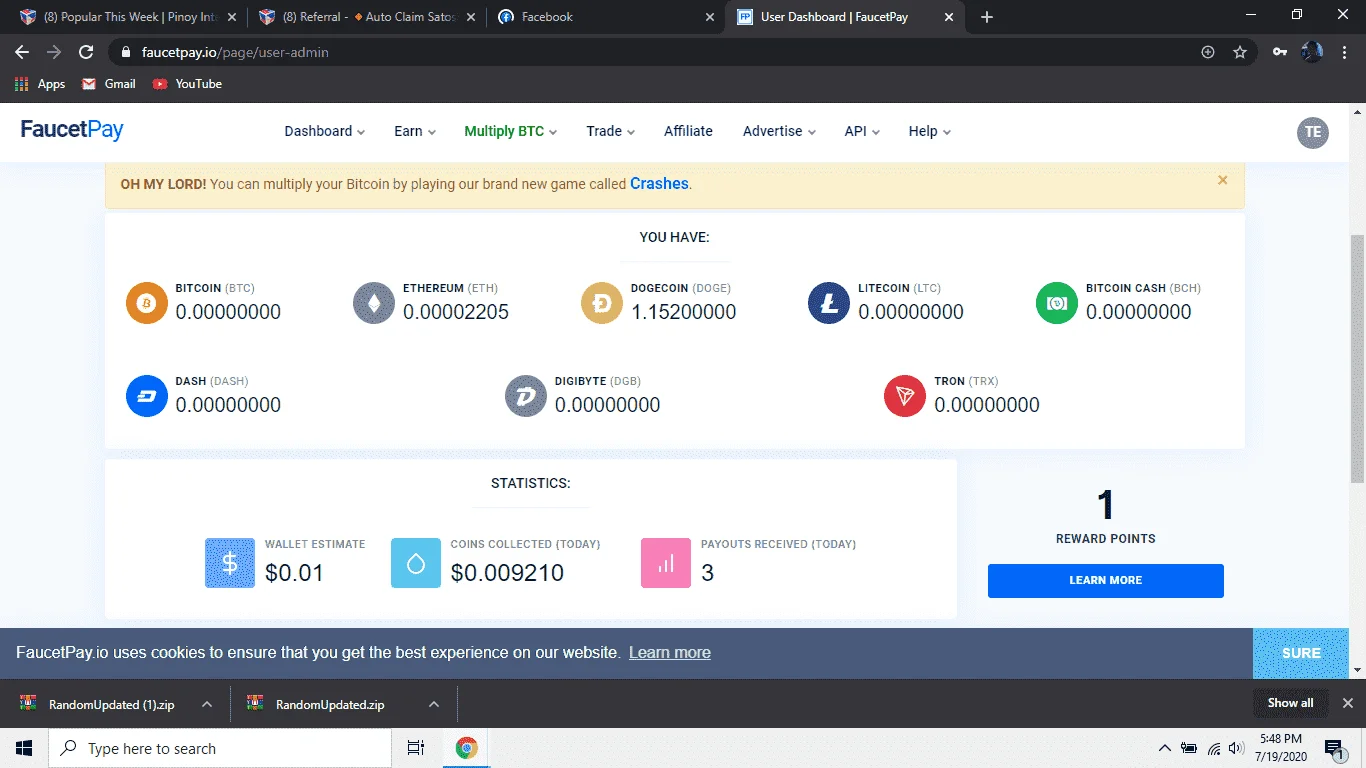Screen dimensions: 1366x768
Task: Open the Chrome profile avatar
Action: point(1312,52)
